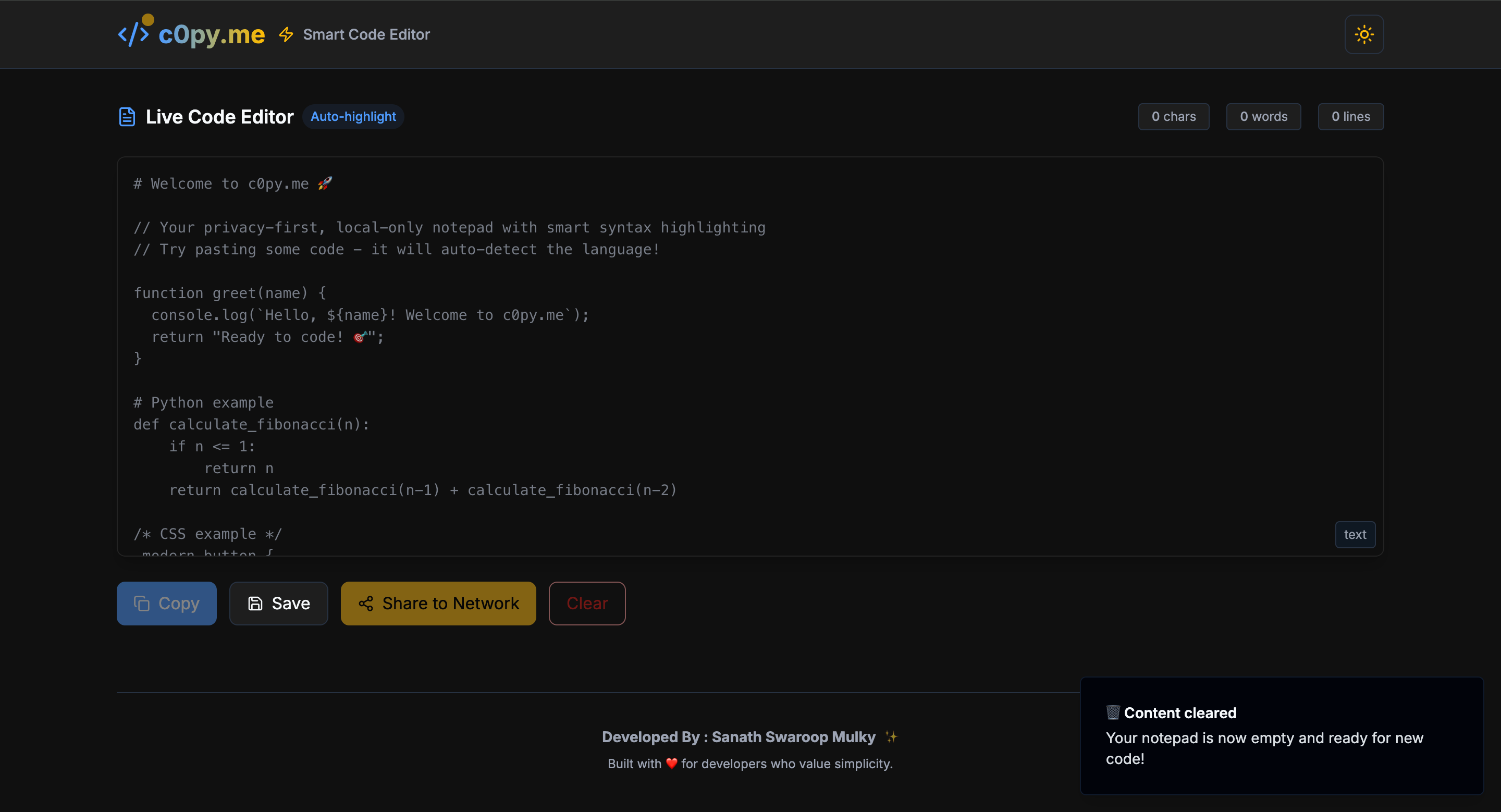Clear the editor content
The width and height of the screenshot is (1501, 812).
pos(587,603)
